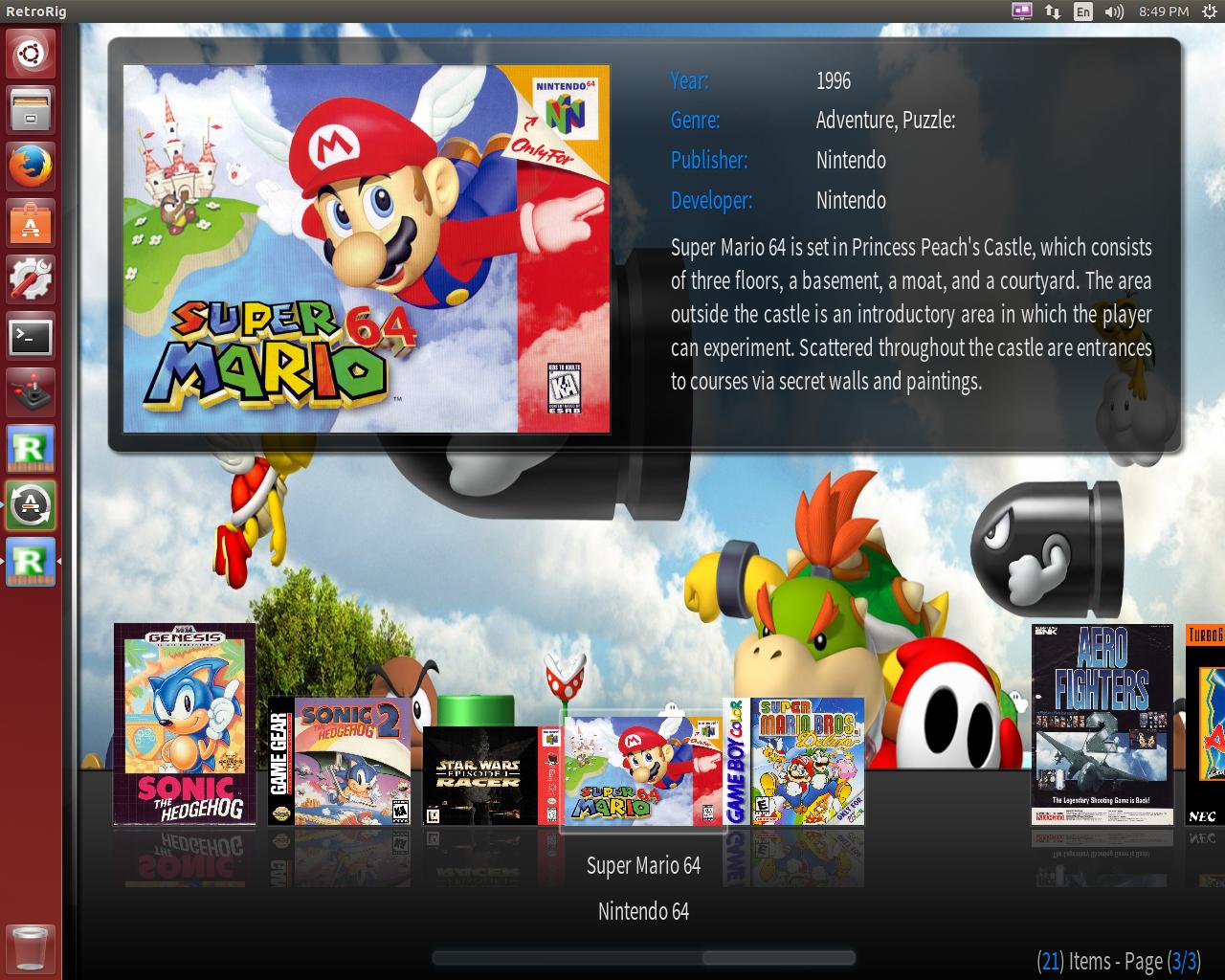Select the Aero Fighters 2 cover
This screenshot has width=1225, height=980.
(x=1102, y=724)
